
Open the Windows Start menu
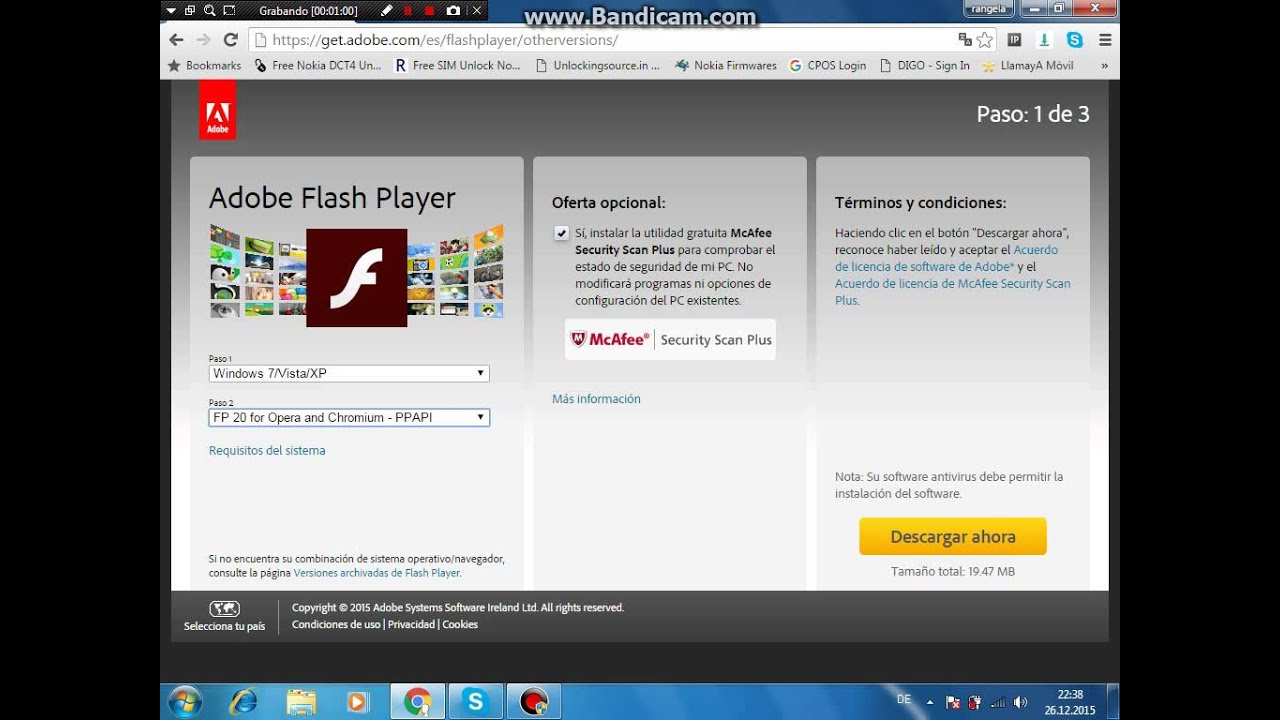pos(185,702)
